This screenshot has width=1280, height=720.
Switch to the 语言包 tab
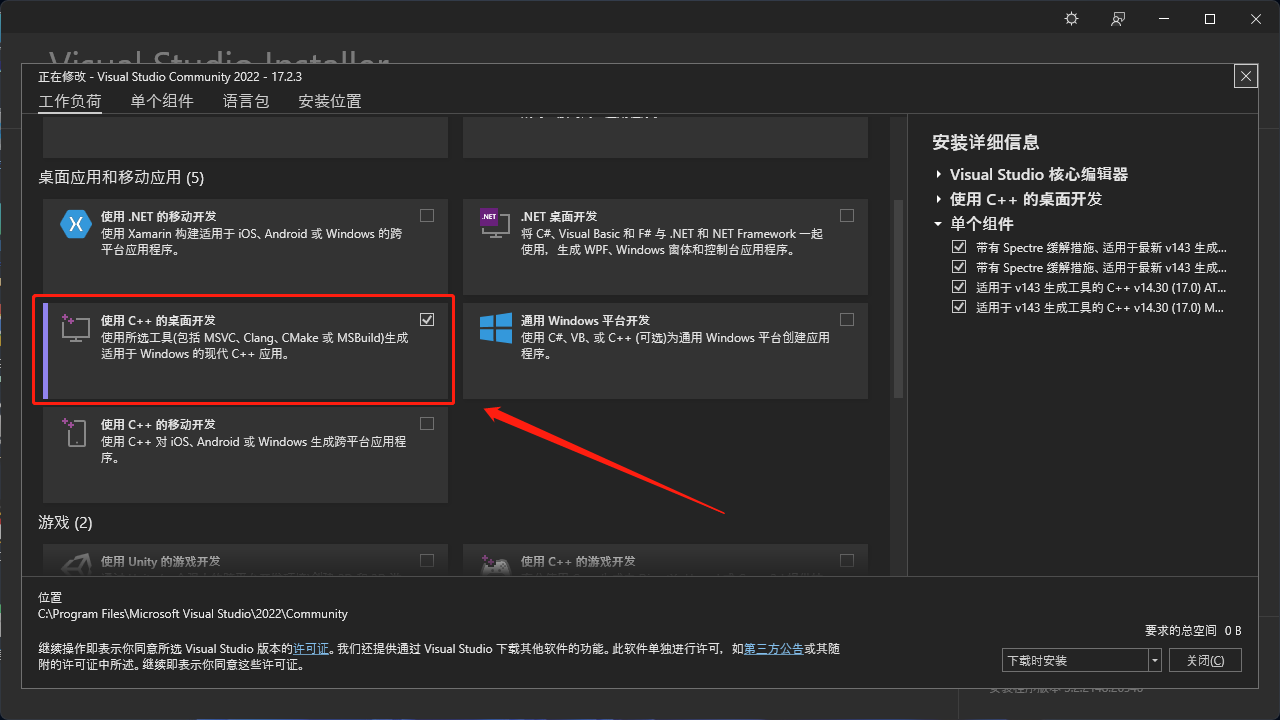click(x=246, y=101)
